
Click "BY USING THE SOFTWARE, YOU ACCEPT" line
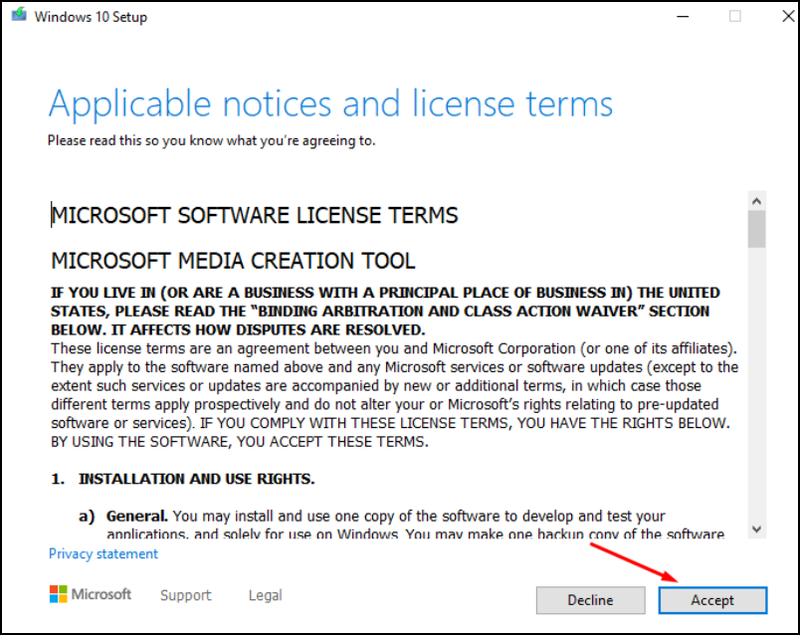240,442
